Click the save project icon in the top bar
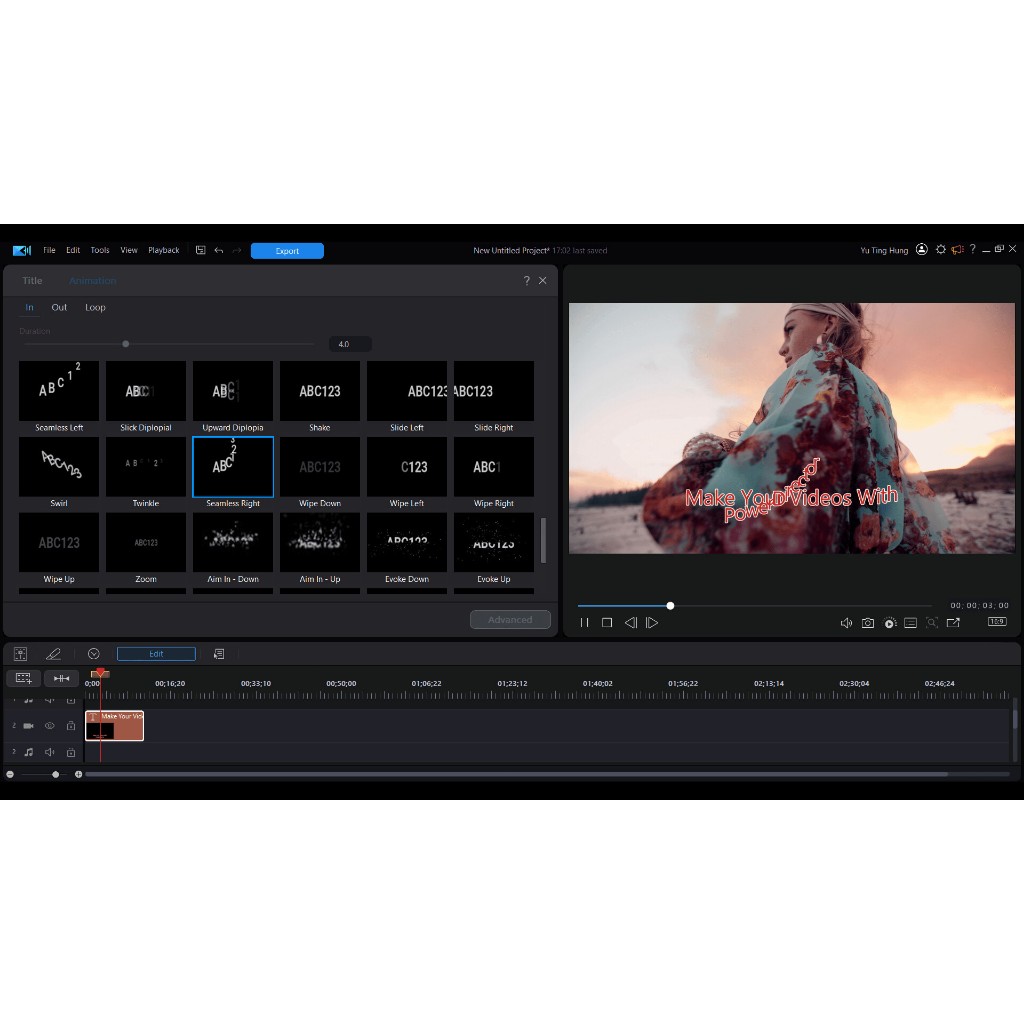The width and height of the screenshot is (1024, 1024). (x=200, y=250)
